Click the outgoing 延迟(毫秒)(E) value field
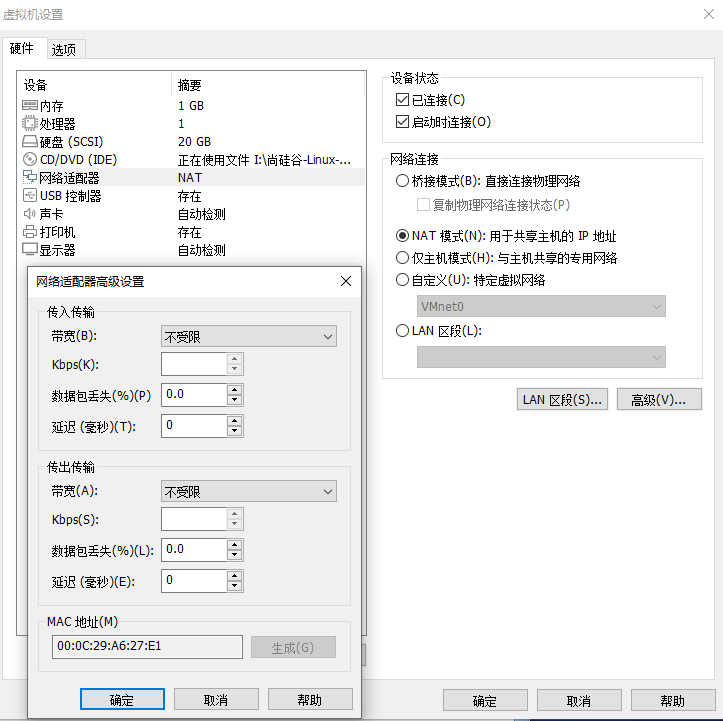The width and height of the screenshot is (723, 721). pyautogui.click(x=194, y=581)
